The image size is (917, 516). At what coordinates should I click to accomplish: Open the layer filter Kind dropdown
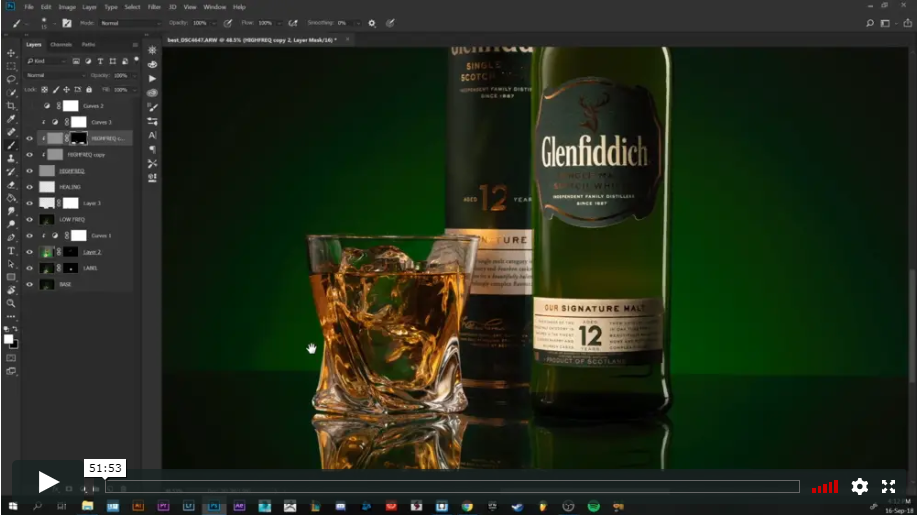47,61
